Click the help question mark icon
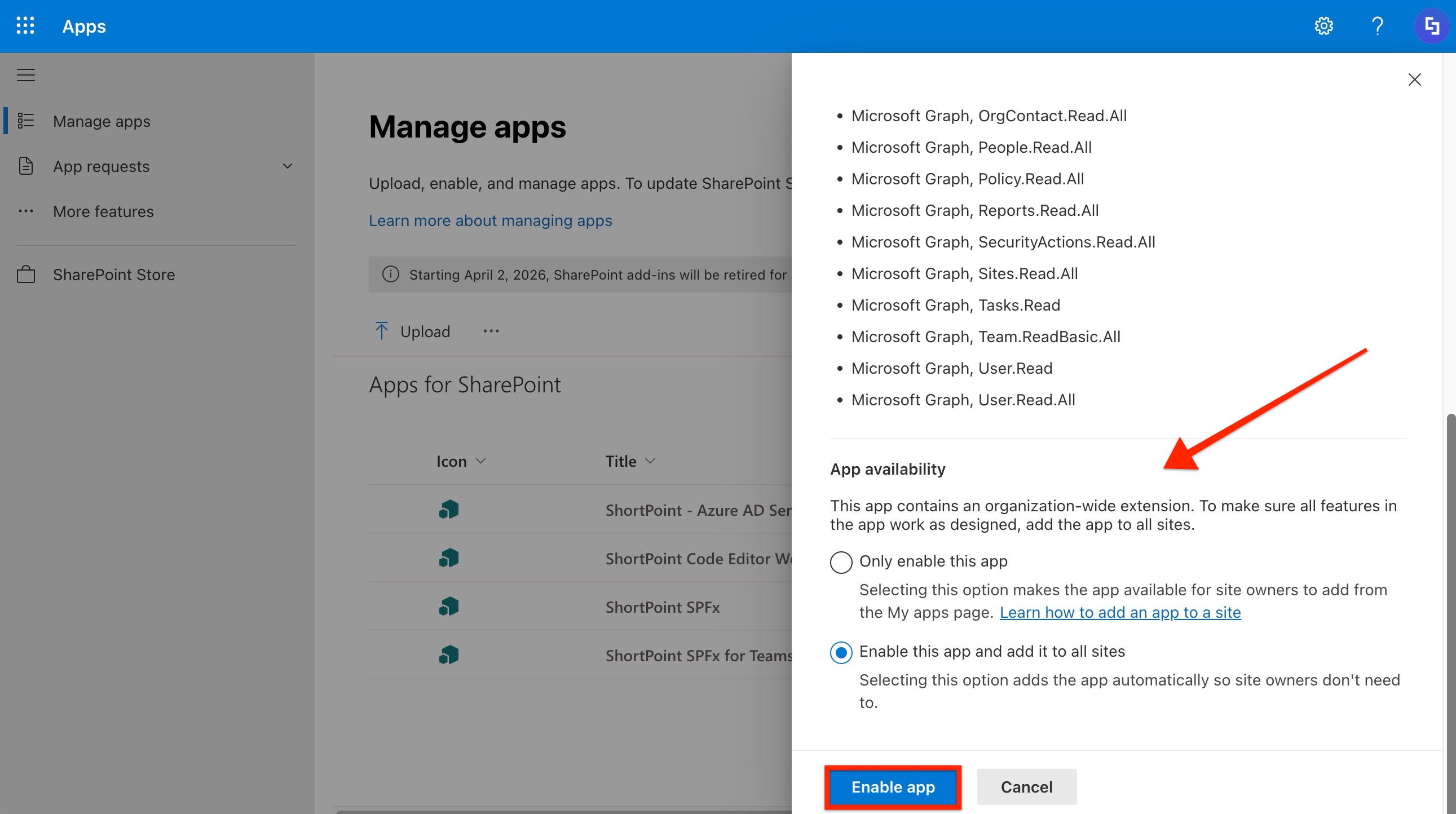 (1378, 26)
